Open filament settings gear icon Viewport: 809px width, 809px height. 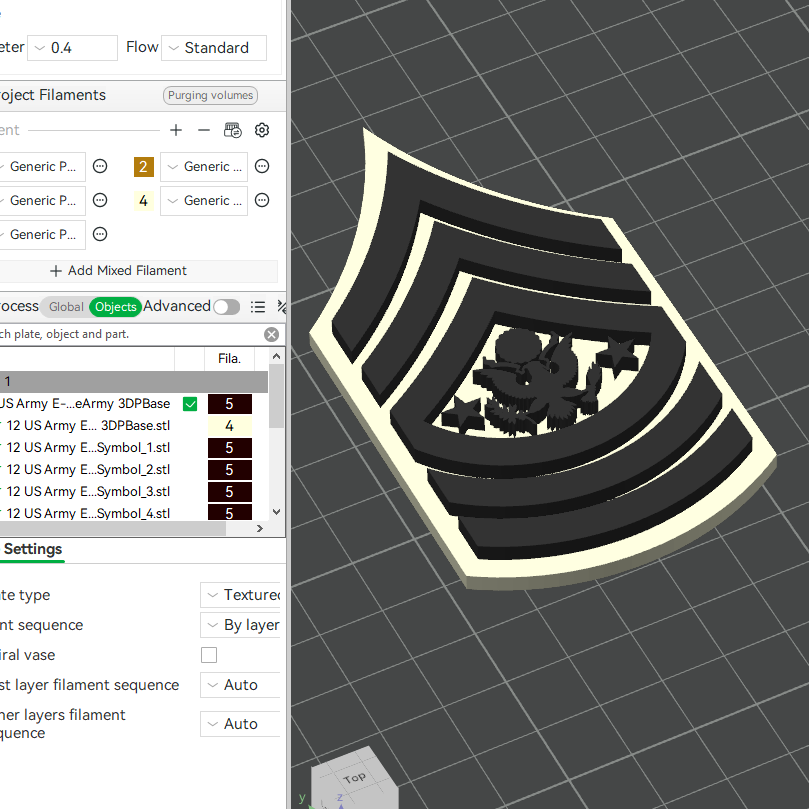pos(262,130)
